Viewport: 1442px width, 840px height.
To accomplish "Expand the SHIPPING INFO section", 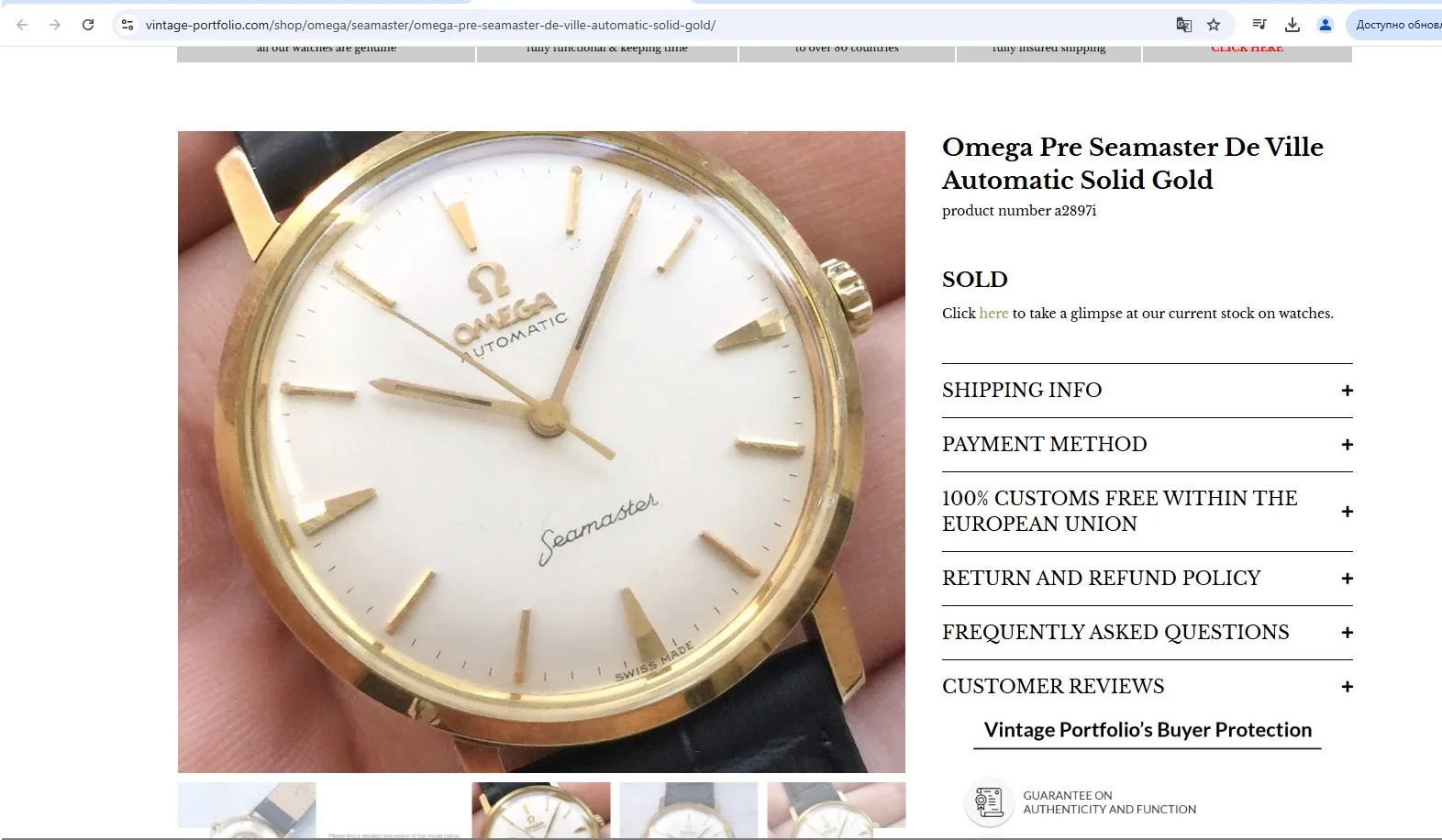I will (1147, 391).
